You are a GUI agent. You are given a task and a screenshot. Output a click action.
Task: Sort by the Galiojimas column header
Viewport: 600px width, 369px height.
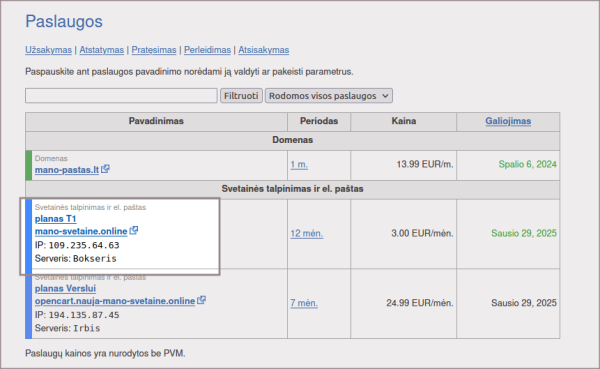508,121
